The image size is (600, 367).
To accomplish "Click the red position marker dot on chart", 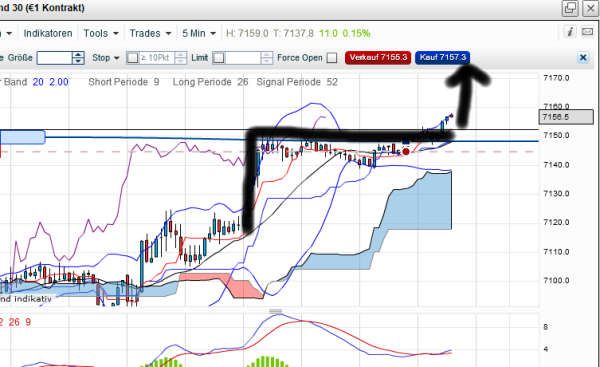I will [x=406, y=152].
